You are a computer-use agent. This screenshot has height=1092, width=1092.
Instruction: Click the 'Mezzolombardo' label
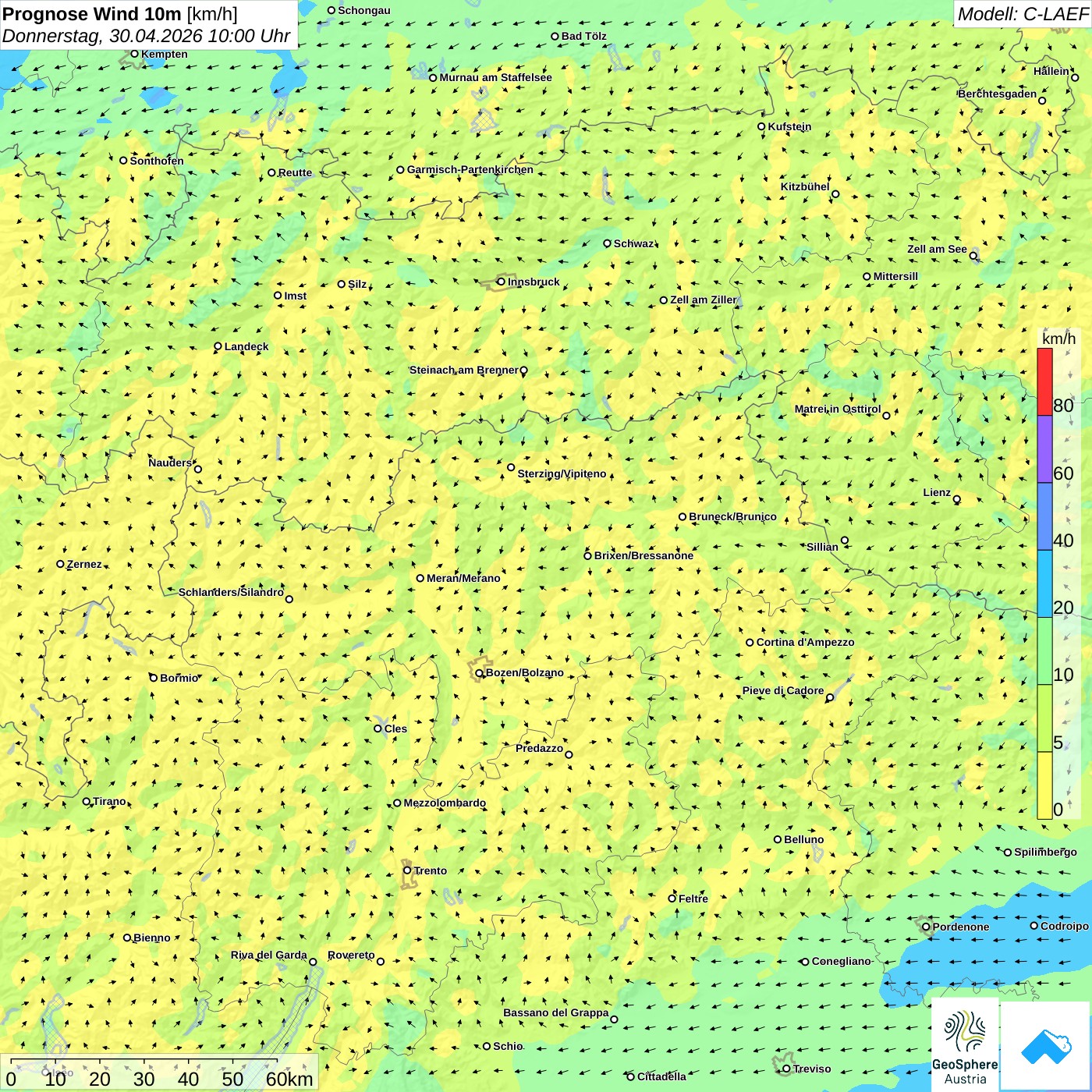click(x=445, y=803)
